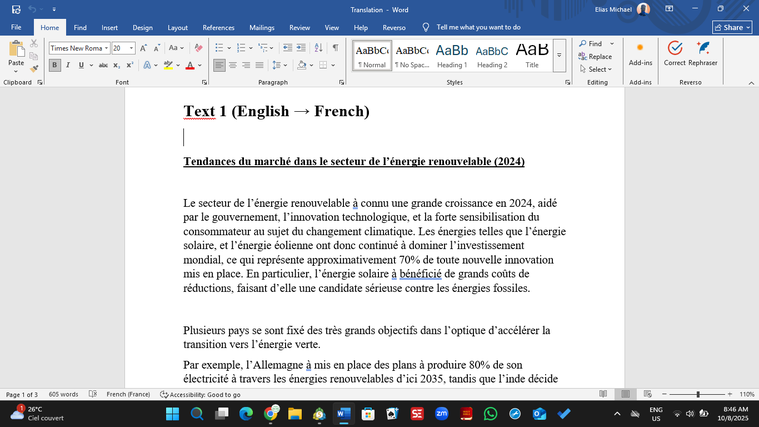Open the File menu
Image resolution: width=759 pixels, height=427 pixels.
[x=16, y=27]
